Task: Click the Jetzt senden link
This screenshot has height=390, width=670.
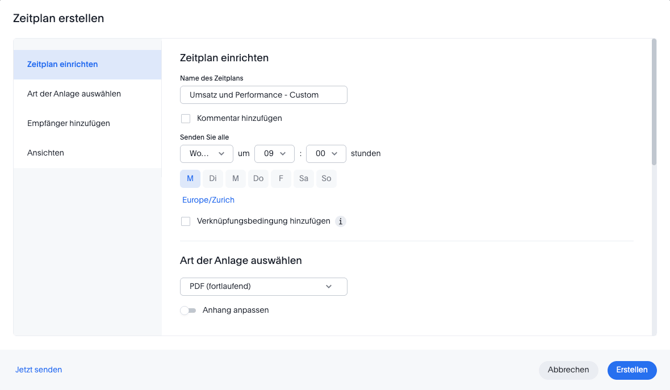Action: [38, 370]
